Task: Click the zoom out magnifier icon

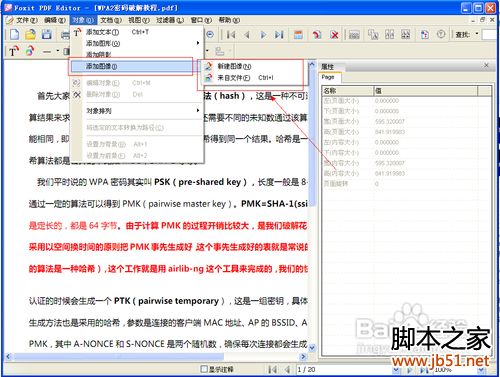Action: [210, 35]
